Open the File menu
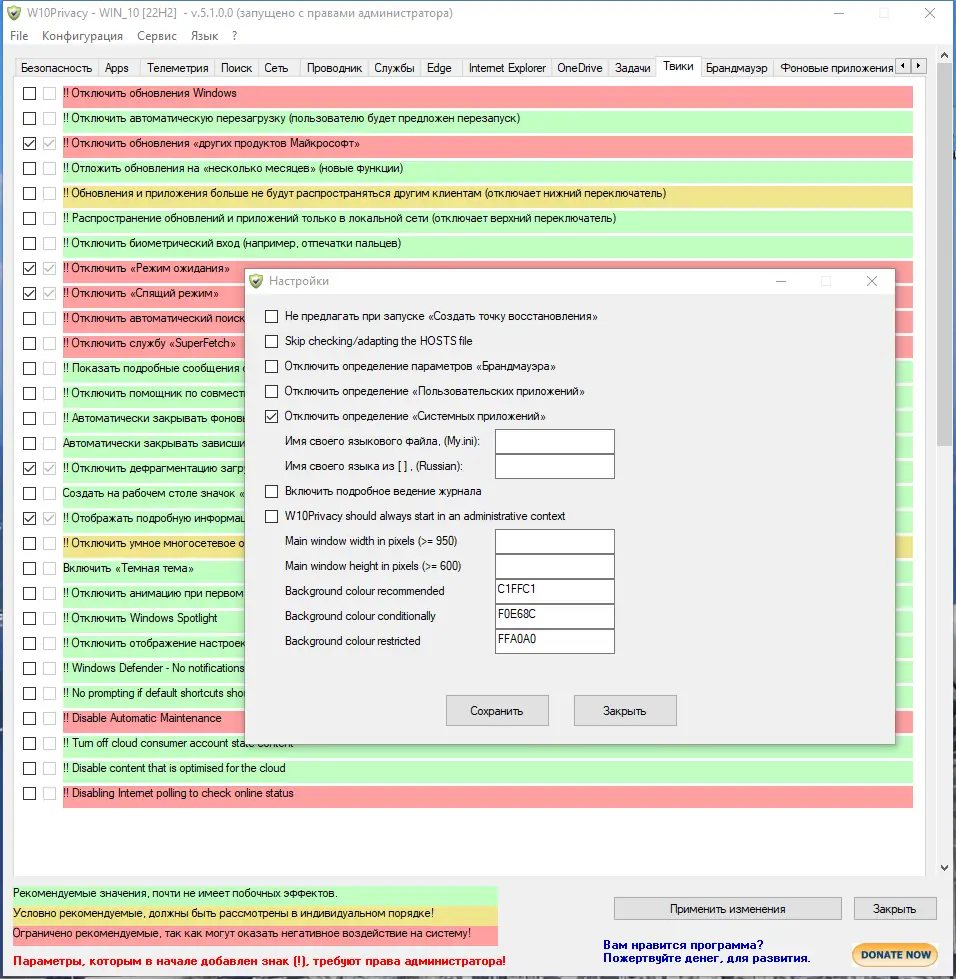The width and height of the screenshot is (956, 979). [x=19, y=36]
